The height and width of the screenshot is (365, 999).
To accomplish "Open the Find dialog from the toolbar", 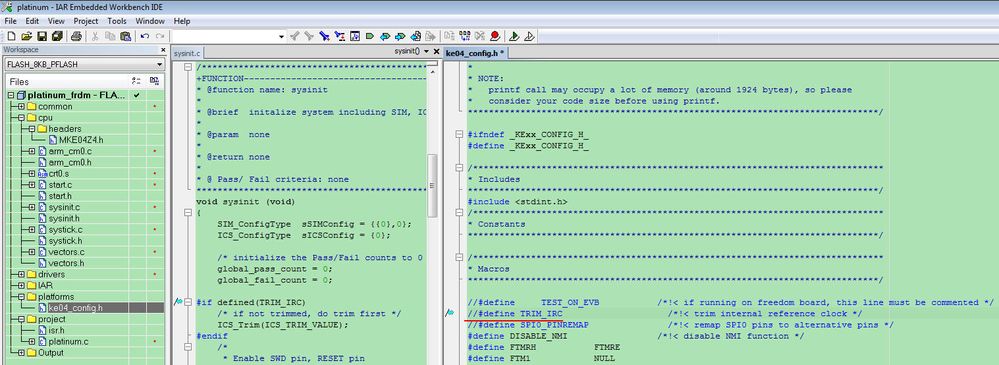I will pos(324,36).
